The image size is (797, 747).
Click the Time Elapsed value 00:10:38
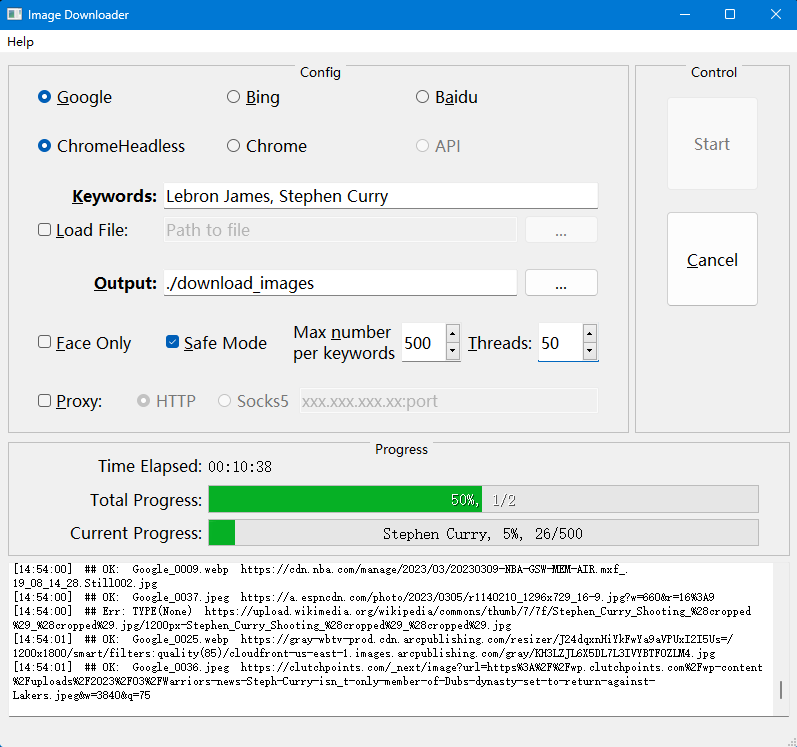click(240, 467)
